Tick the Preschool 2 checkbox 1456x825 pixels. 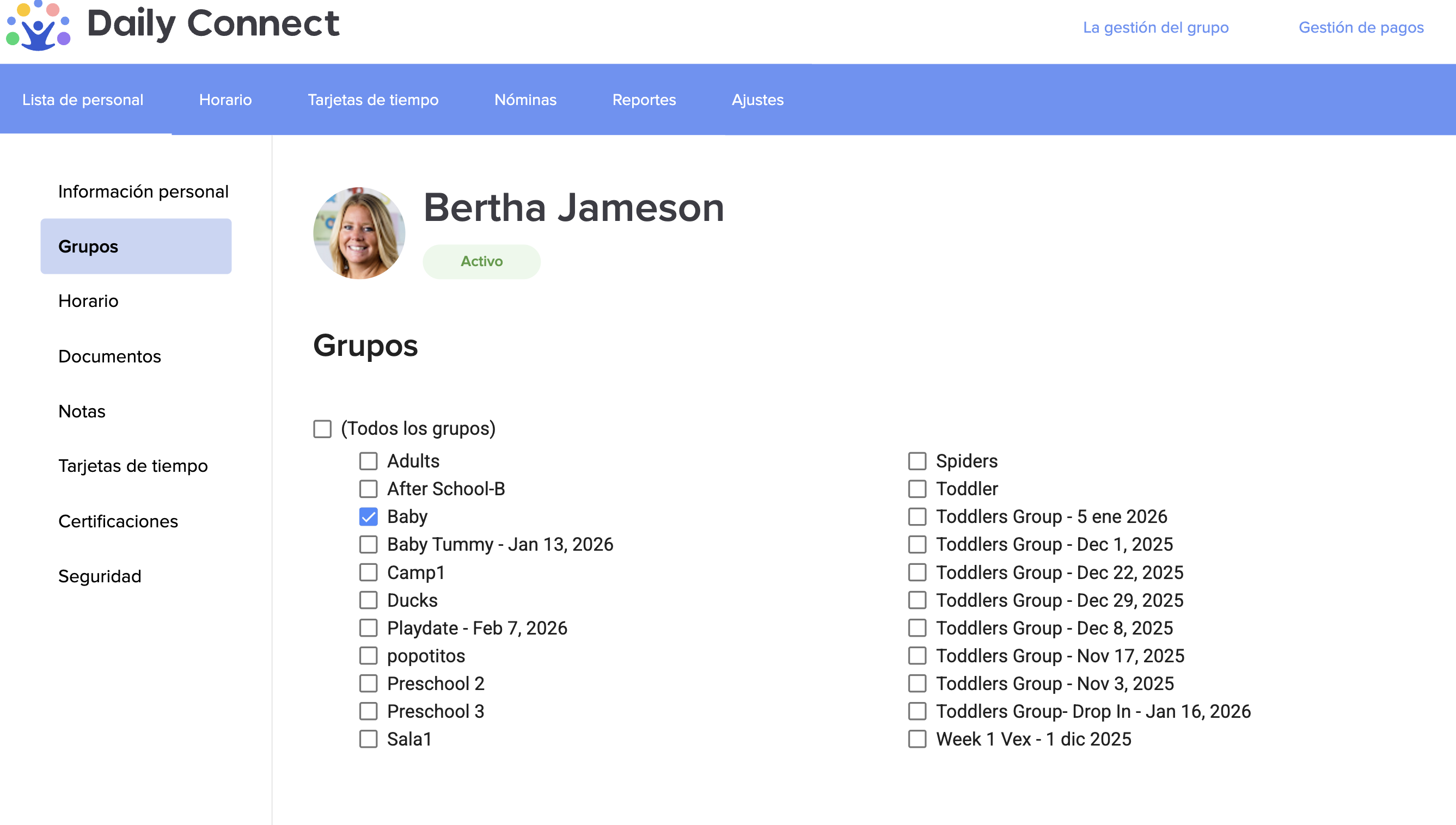coord(369,684)
